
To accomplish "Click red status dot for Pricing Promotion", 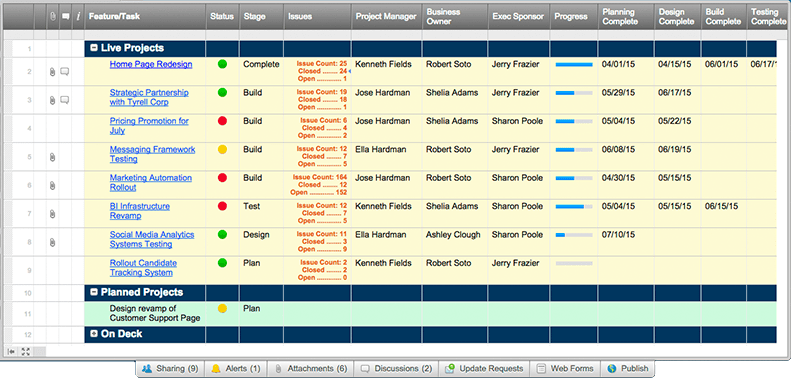I will coord(222,121).
